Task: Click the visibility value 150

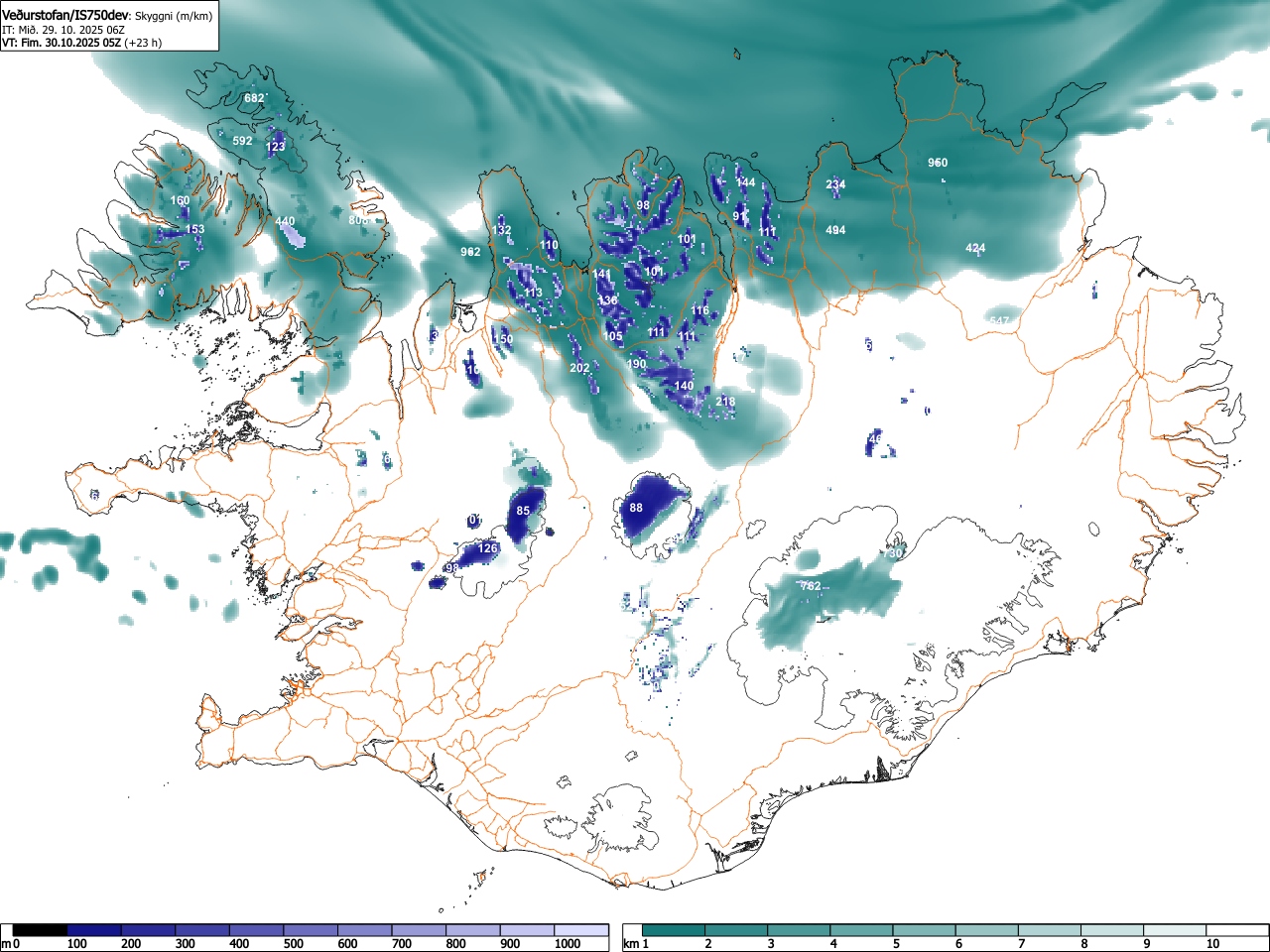Action: click(x=503, y=339)
